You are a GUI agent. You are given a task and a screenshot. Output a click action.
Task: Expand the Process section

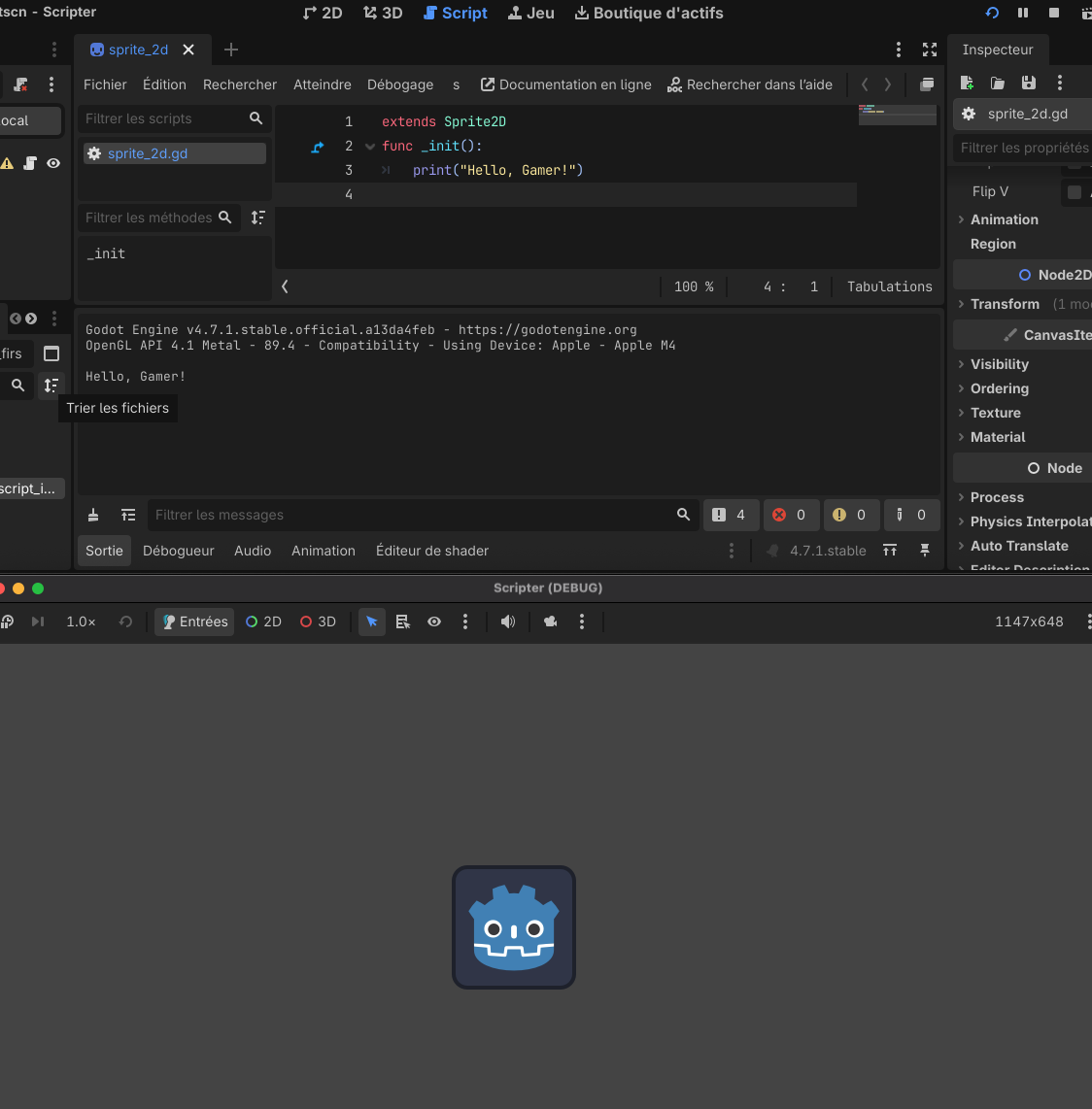click(x=997, y=497)
